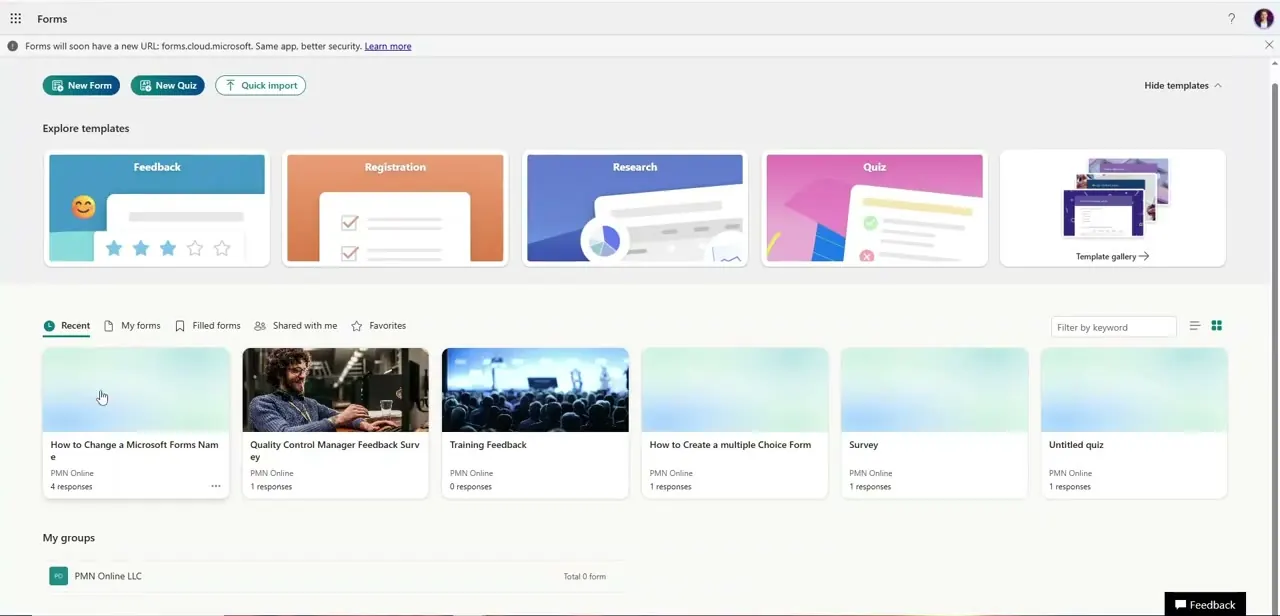Open the Quality Control Manager Feedback Survey form
Image resolution: width=1280 pixels, height=616 pixels.
tap(335, 423)
